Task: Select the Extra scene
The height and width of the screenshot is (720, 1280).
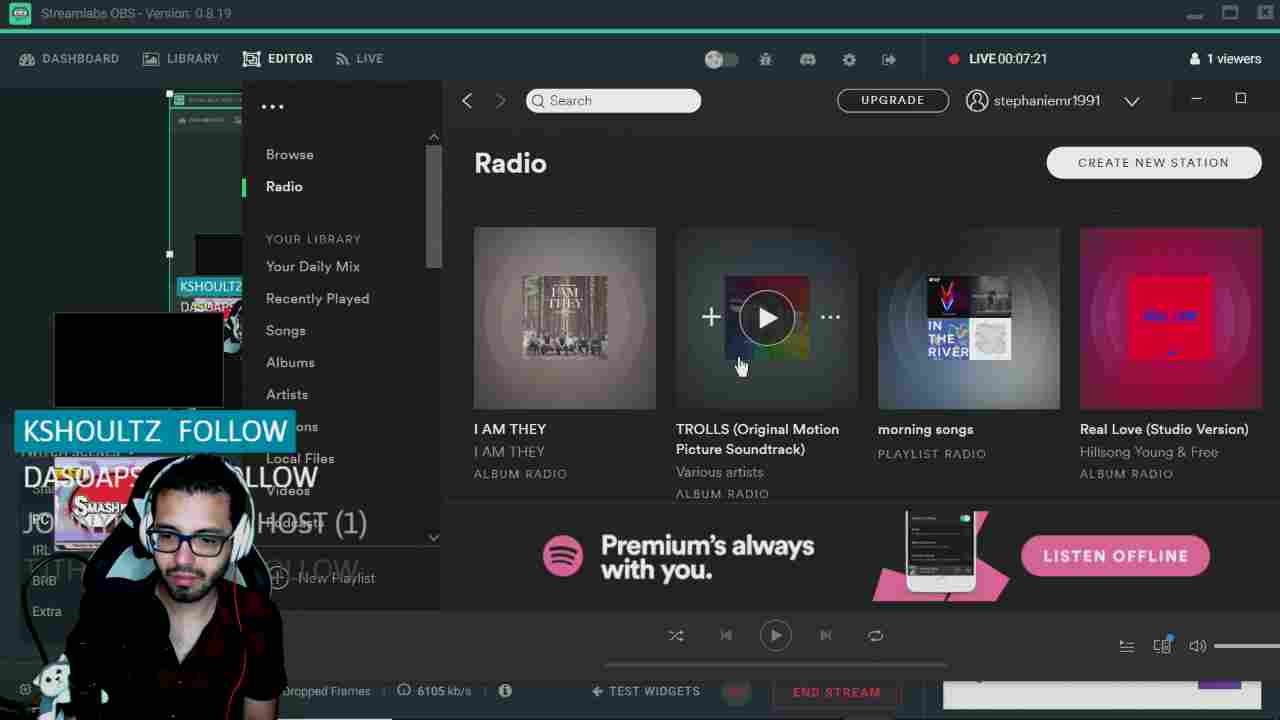Action: coord(46,611)
